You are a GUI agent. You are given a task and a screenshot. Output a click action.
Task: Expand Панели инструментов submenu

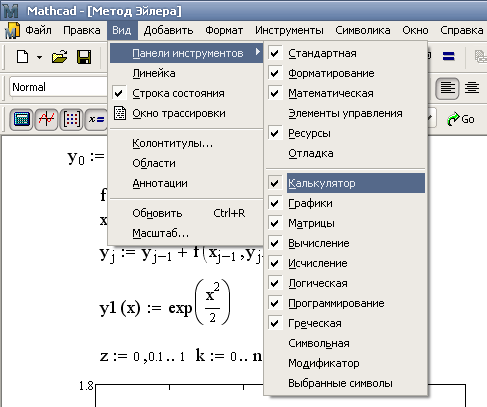pos(186,53)
